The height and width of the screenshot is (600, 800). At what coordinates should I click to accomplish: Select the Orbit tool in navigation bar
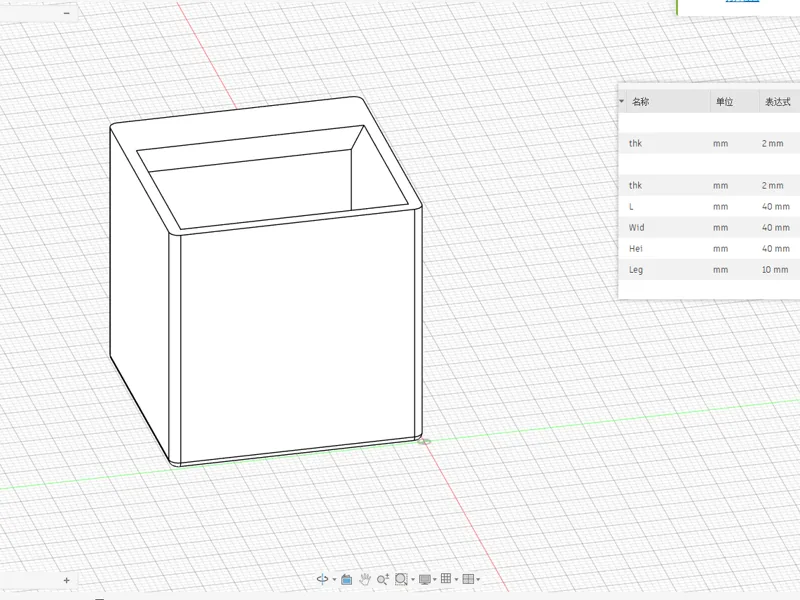point(322,579)
